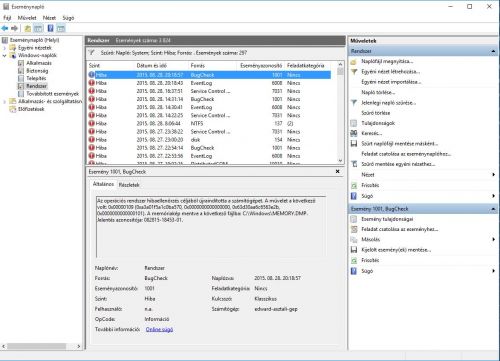Switch to the Általános tab
The width and height of the screenshot is (500, 361).
(103, 184)
